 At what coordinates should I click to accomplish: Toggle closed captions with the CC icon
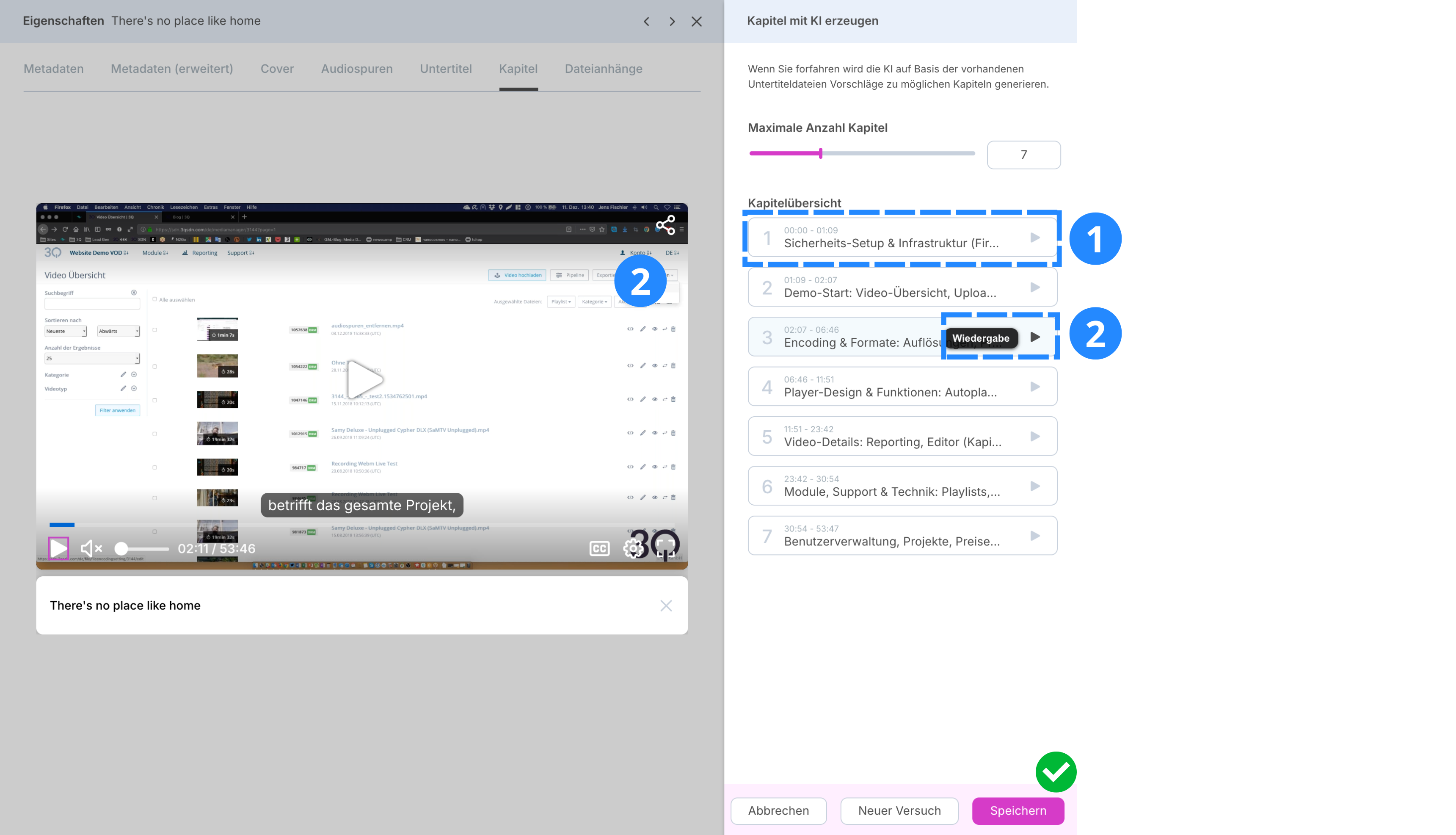(x=599, y=548)
